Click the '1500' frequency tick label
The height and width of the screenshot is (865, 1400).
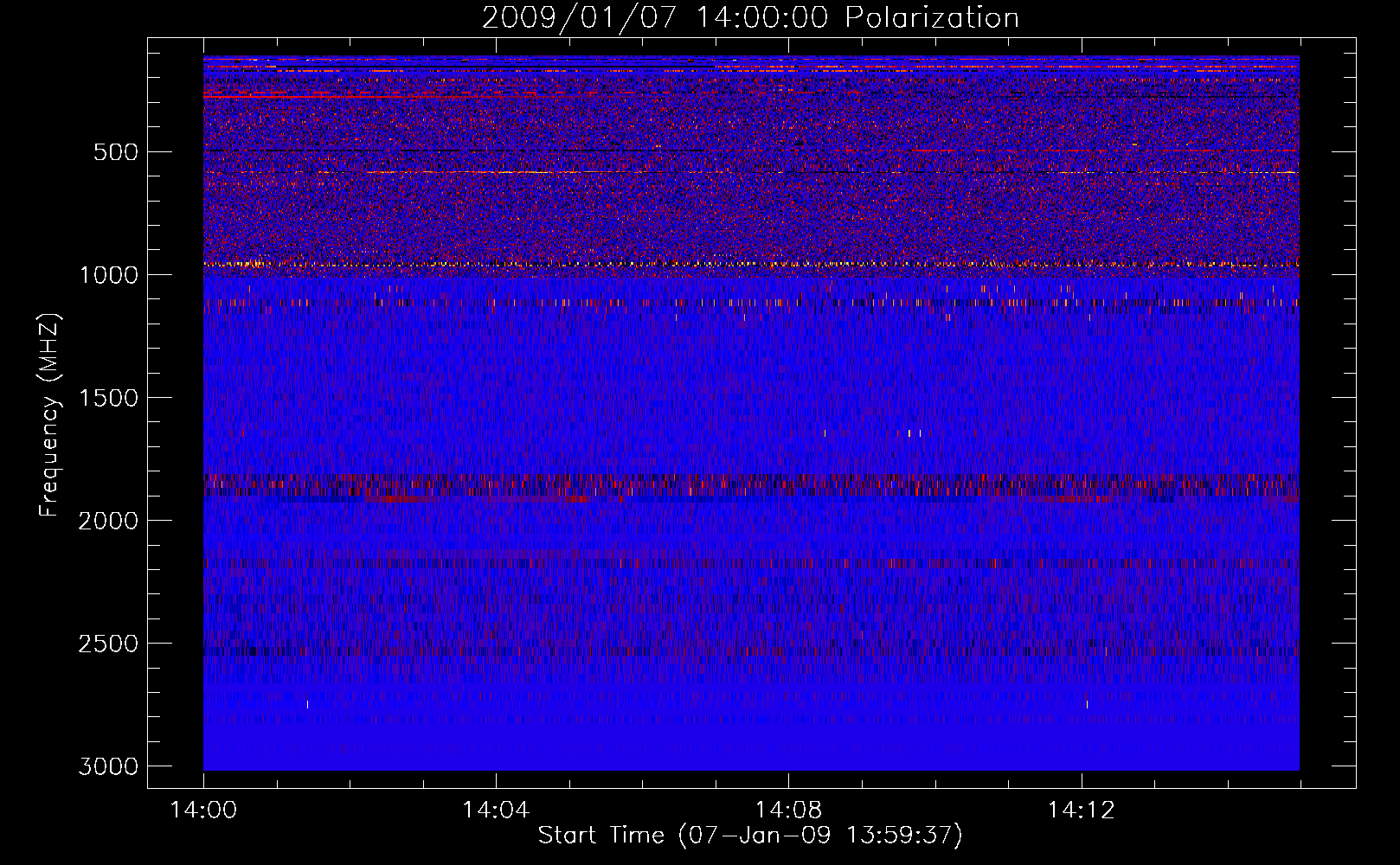coord(108,398)
